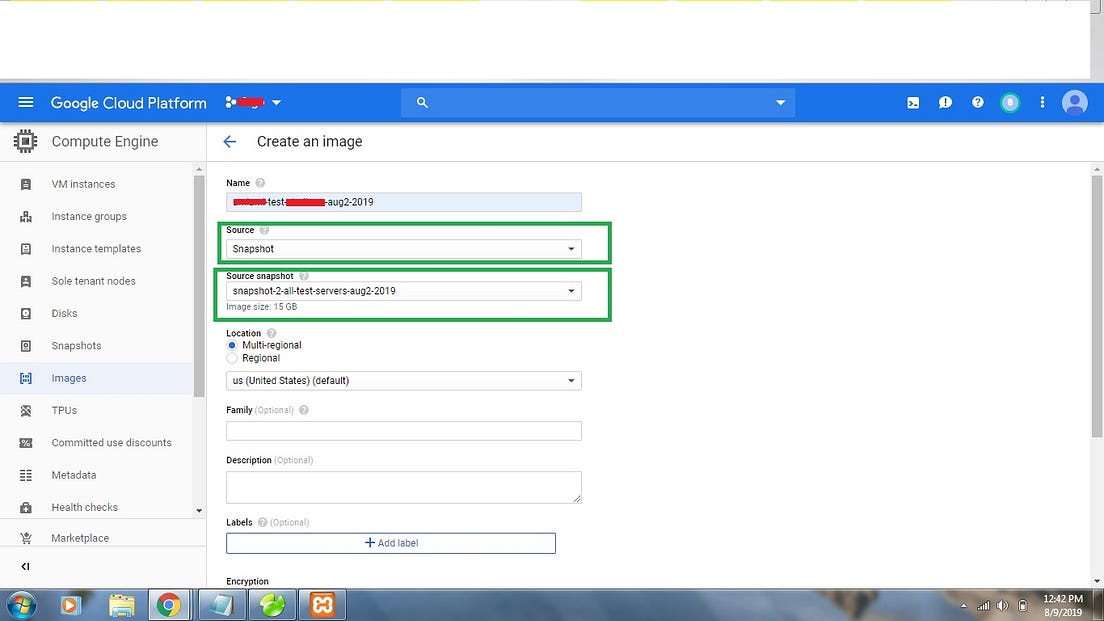Open the Marketplace from the sidebar

pos(80,538)
